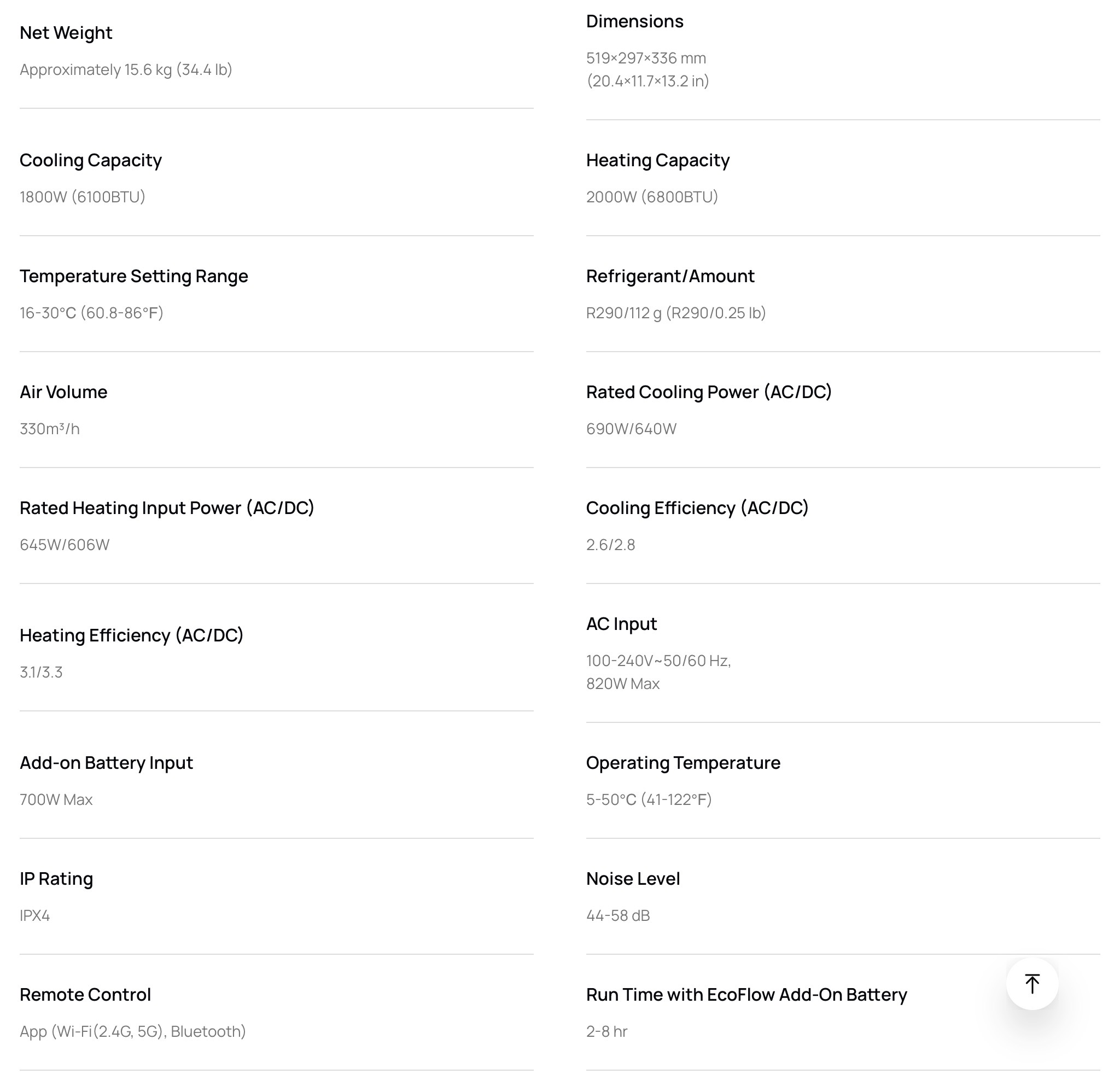Screen dimensions: 1120x1080
Task: Click the Temperature Setting Range heading
Action: 134,276
